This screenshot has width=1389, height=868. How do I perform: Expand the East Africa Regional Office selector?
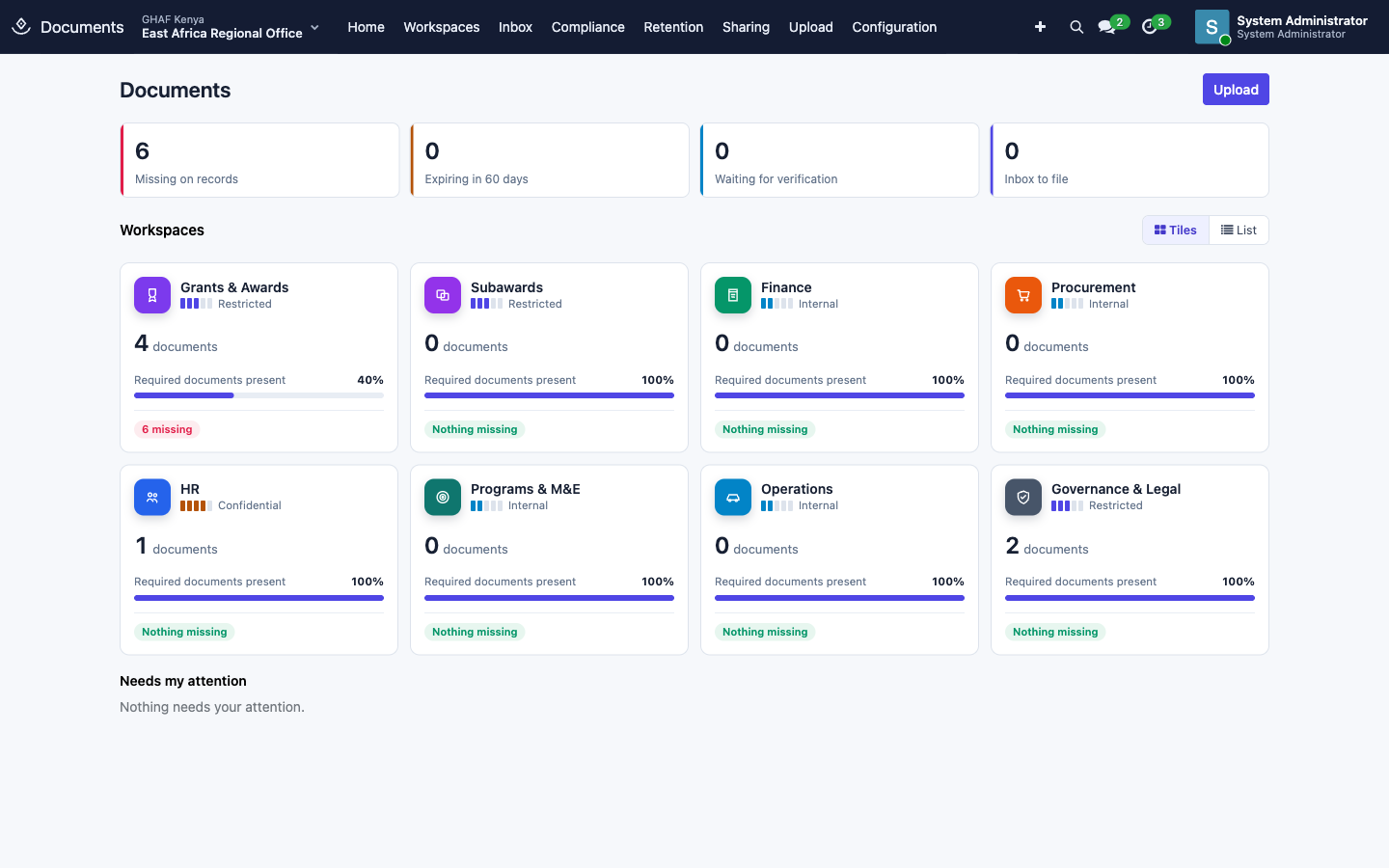231,27
